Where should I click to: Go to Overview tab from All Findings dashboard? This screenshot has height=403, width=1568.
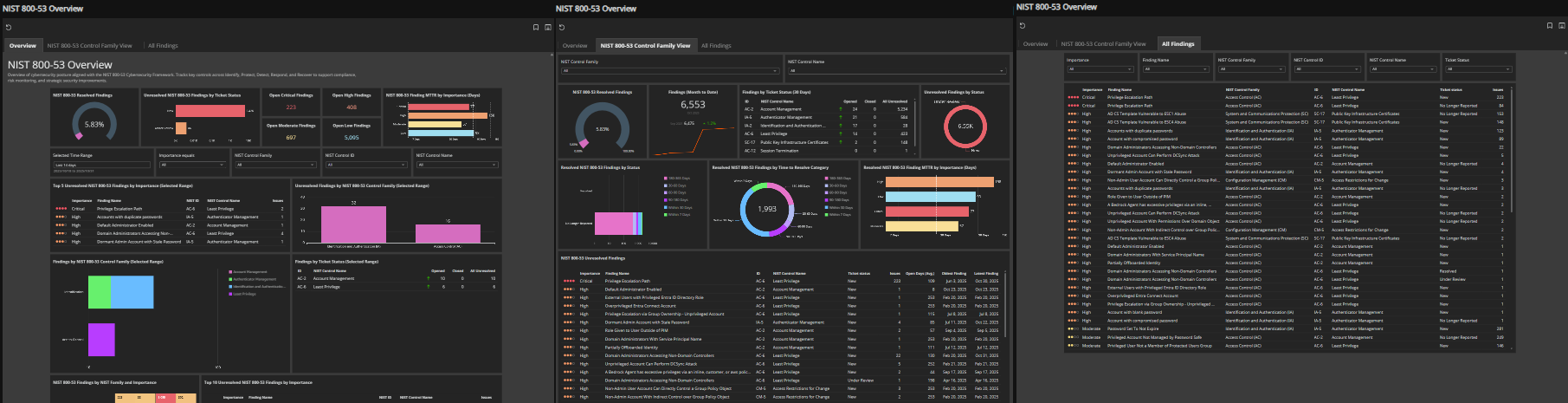(x=1036, y=44)
